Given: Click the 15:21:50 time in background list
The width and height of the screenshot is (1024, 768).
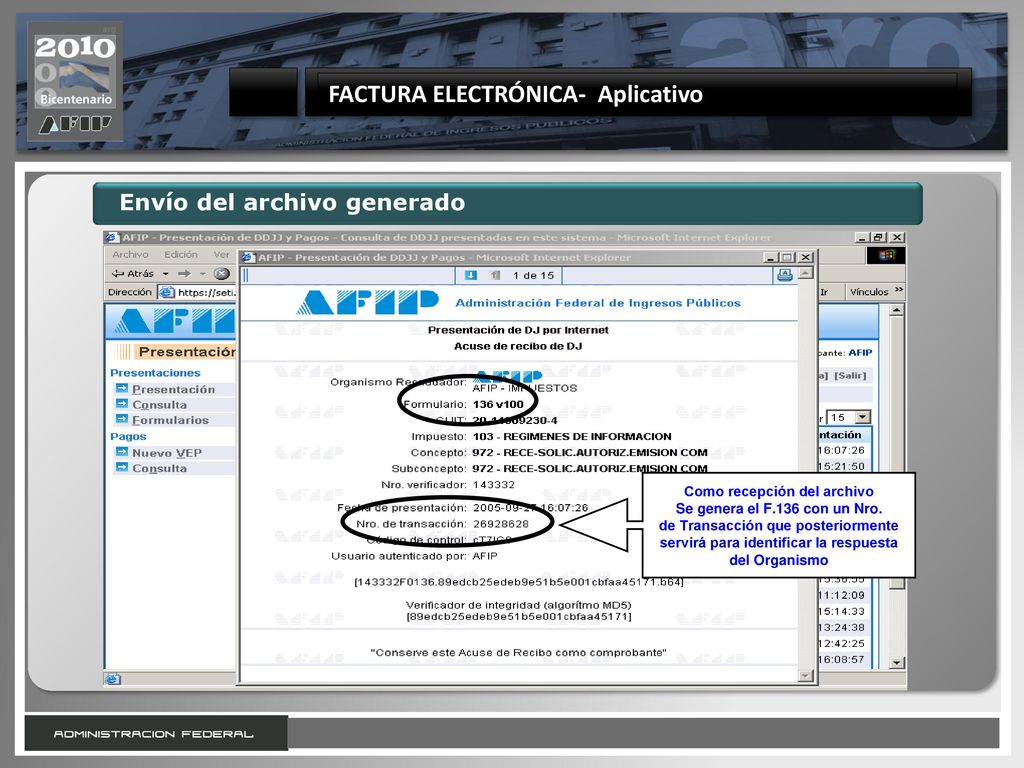Looking at the screenshot, I should pos(841,466).
